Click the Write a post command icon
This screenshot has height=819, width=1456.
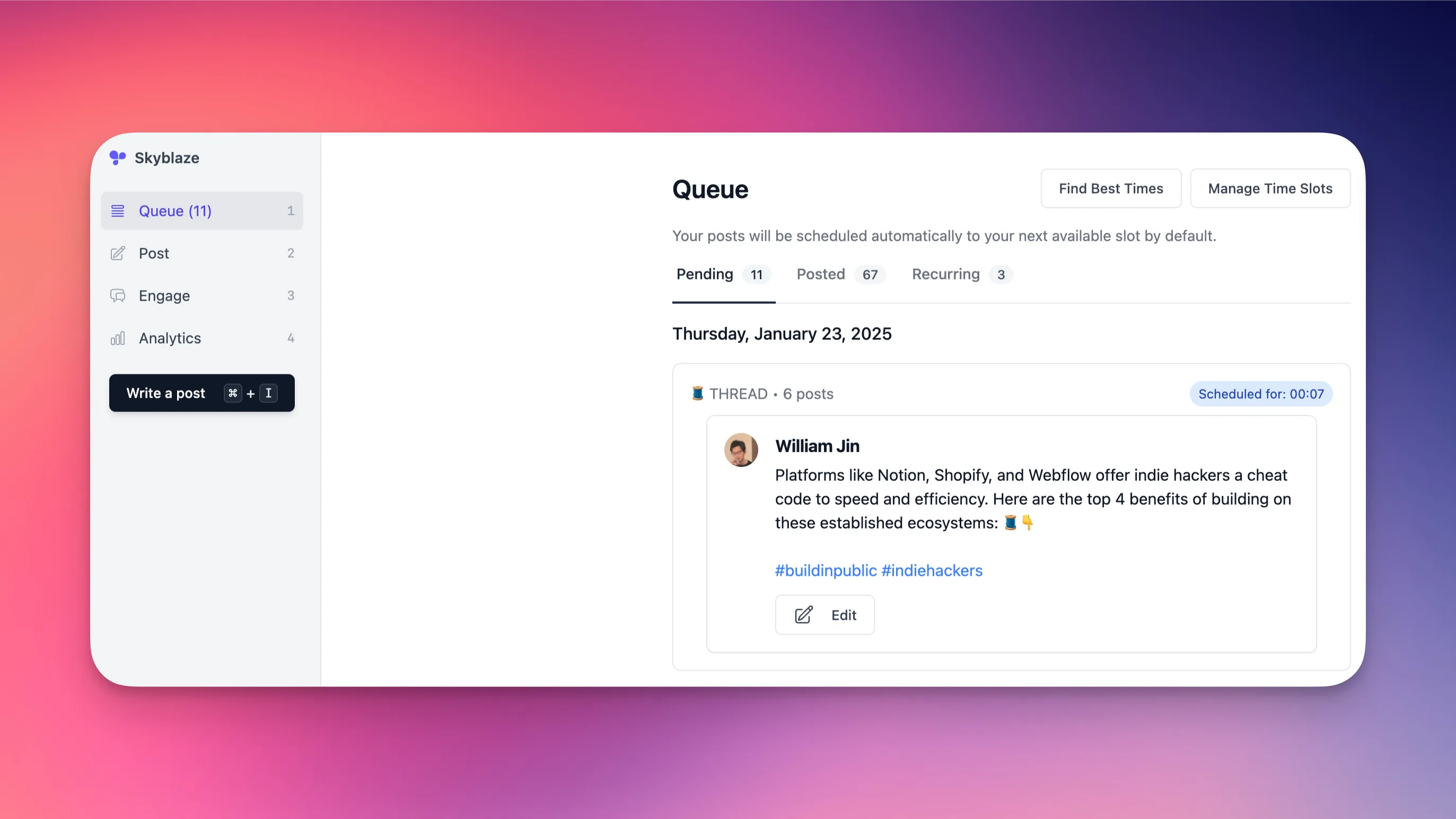[x=232, y=392]
